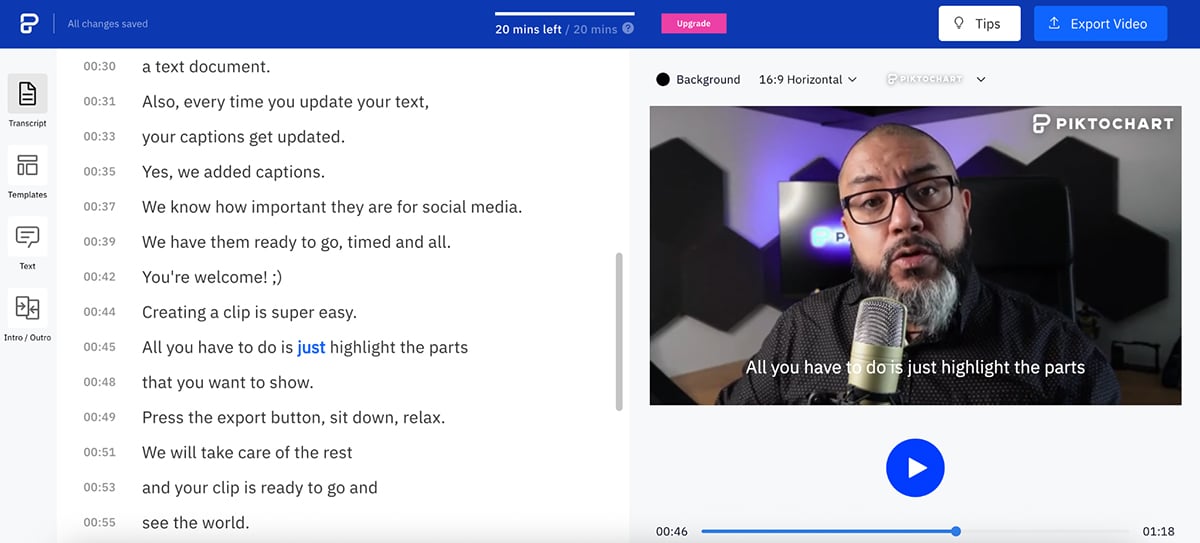Click transcript line "Creating a clip is super easy."
This screenshot has width=1200, height=543.
pyautogui.click(x=249, y=312)
